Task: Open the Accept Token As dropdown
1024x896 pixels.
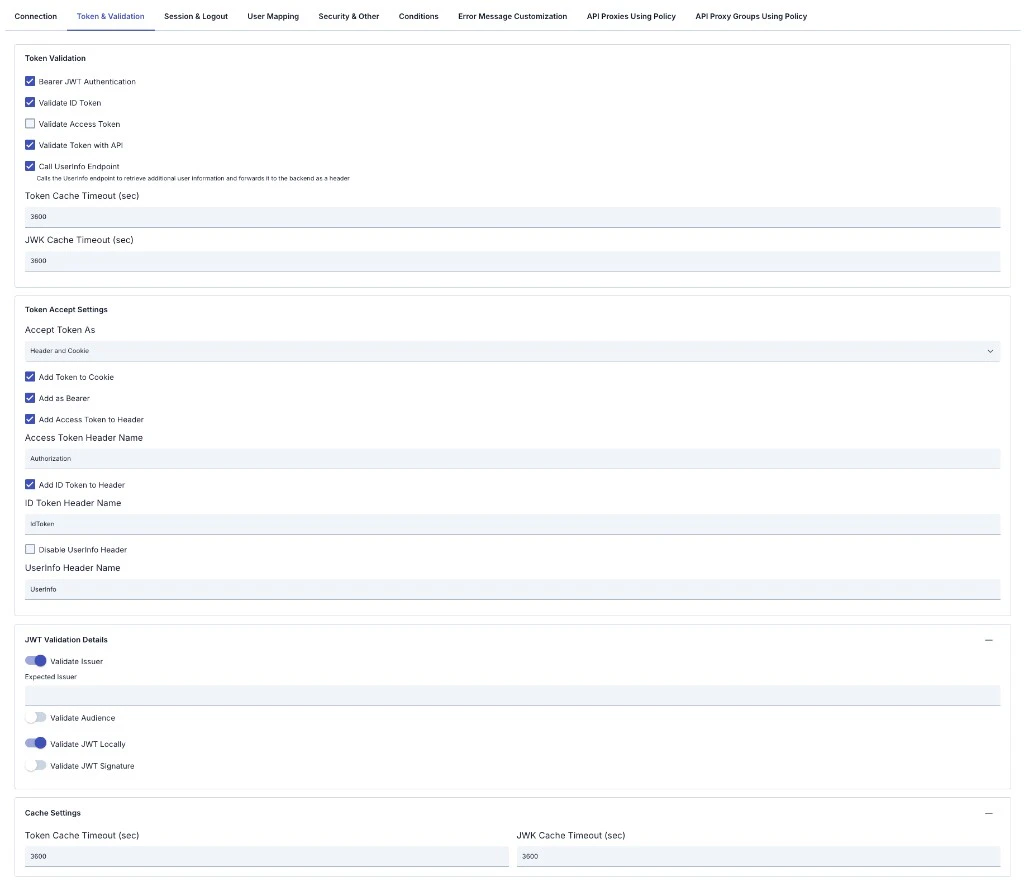Action: point(512,351)
